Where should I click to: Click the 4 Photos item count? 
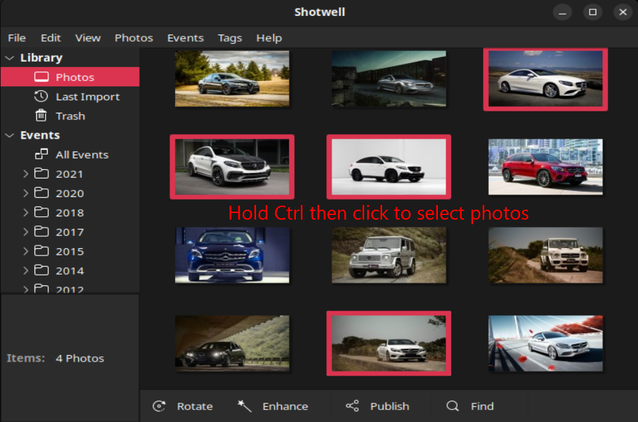pos(80,359)
